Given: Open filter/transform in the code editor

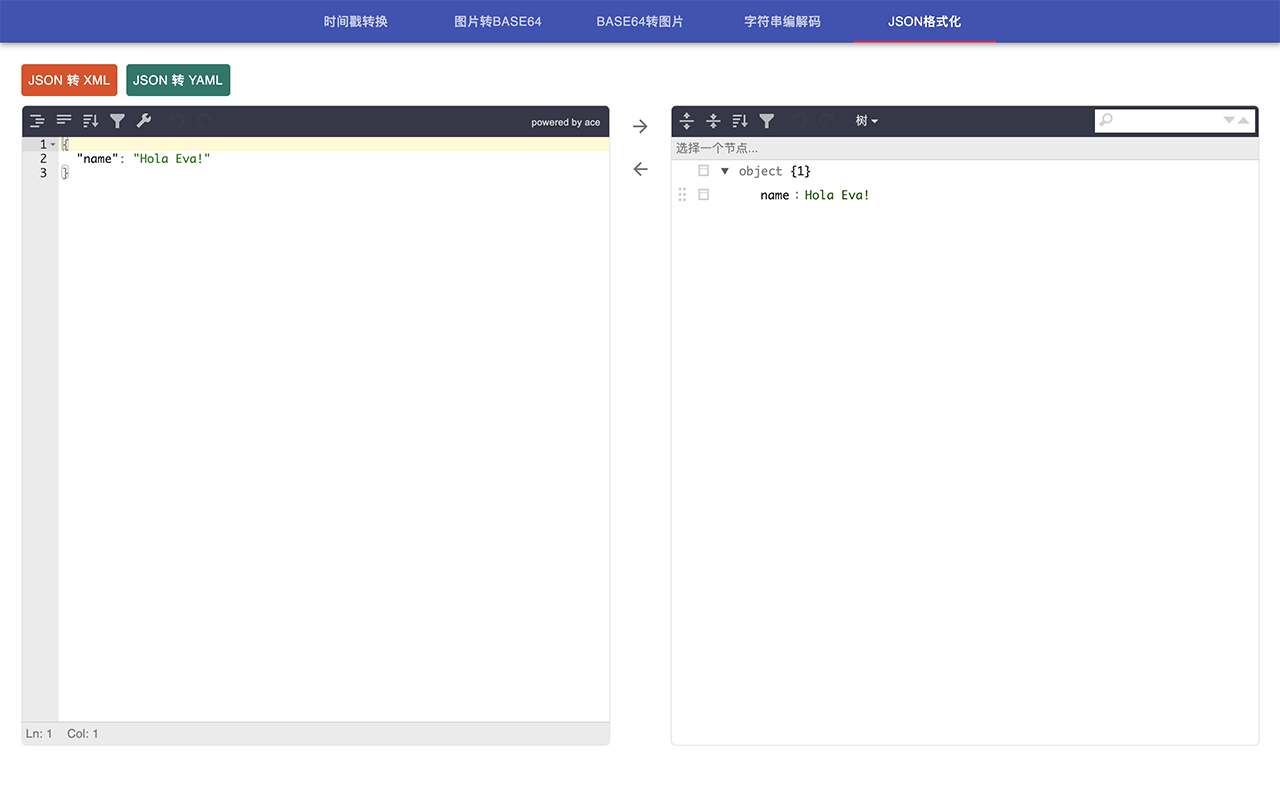Looking at the screenshot, I should (x=117, y=121).
